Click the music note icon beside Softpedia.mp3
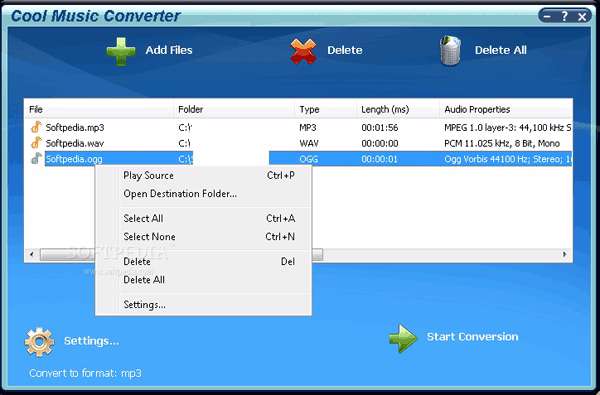600x395 pixels. pyautogui.click(x=36, y=127)
